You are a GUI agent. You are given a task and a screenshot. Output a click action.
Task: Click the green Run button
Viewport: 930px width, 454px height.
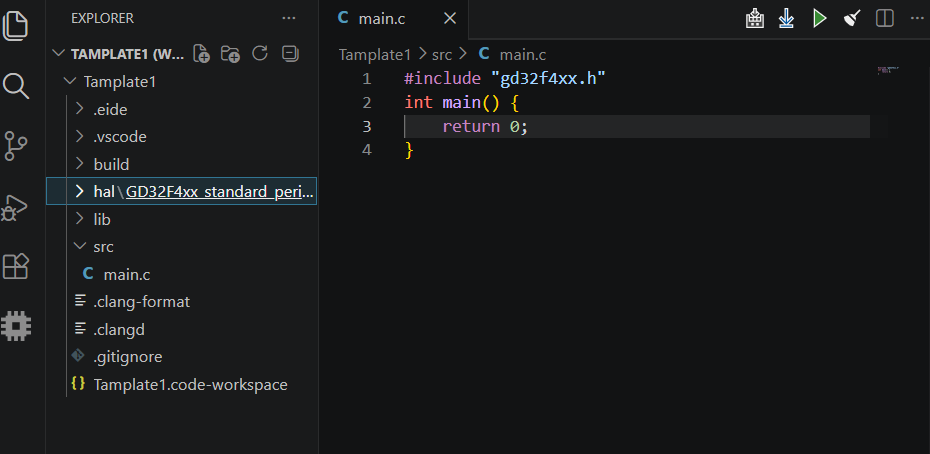(x=820, y=18)
